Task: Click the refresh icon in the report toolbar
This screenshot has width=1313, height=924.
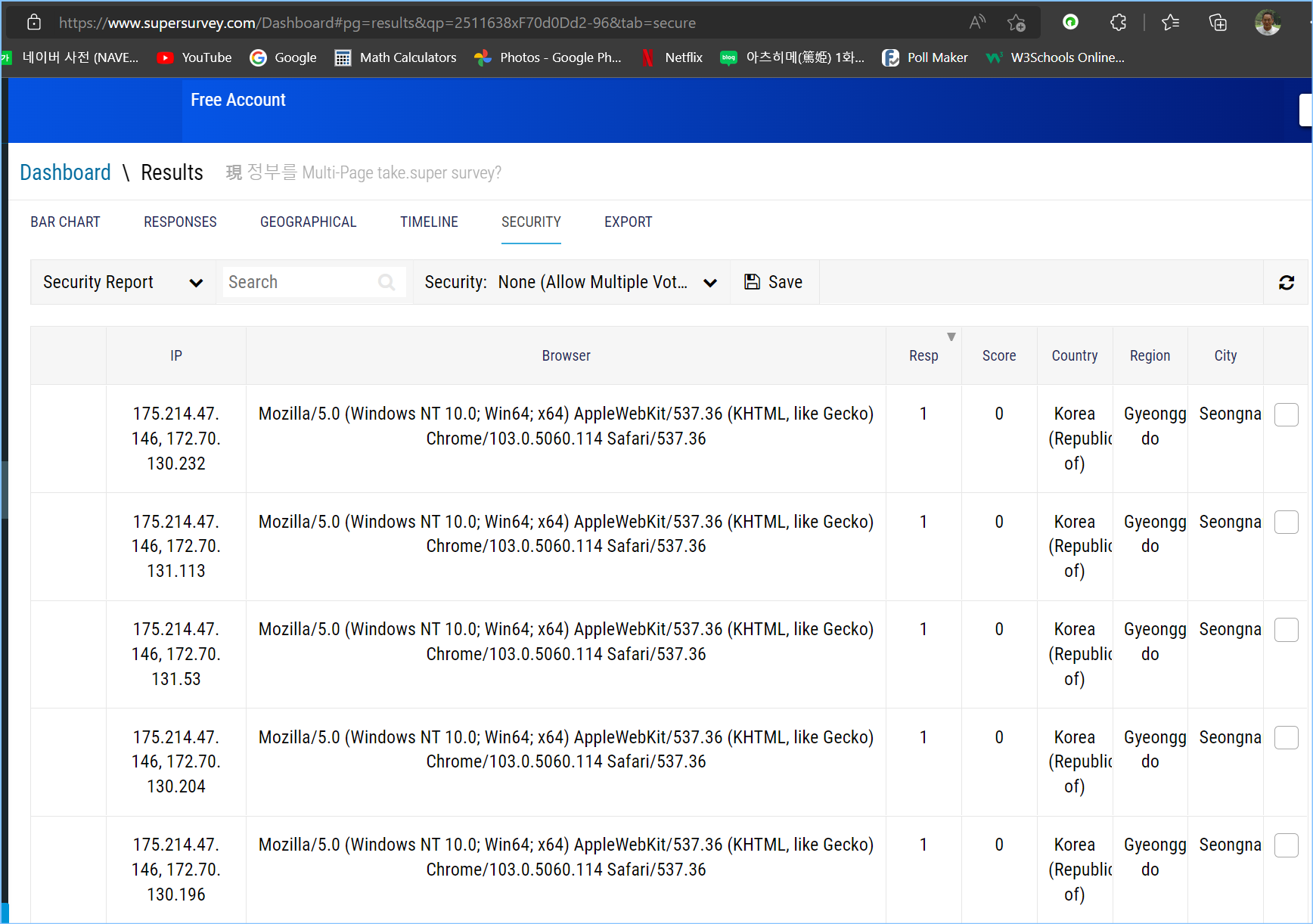Action: [1286, 283]
